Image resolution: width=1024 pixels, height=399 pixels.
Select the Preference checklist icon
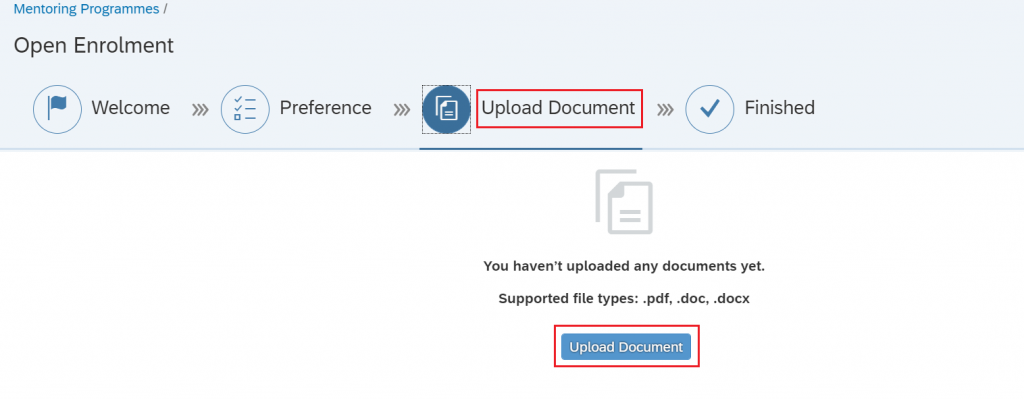click(x=245, y=109)
